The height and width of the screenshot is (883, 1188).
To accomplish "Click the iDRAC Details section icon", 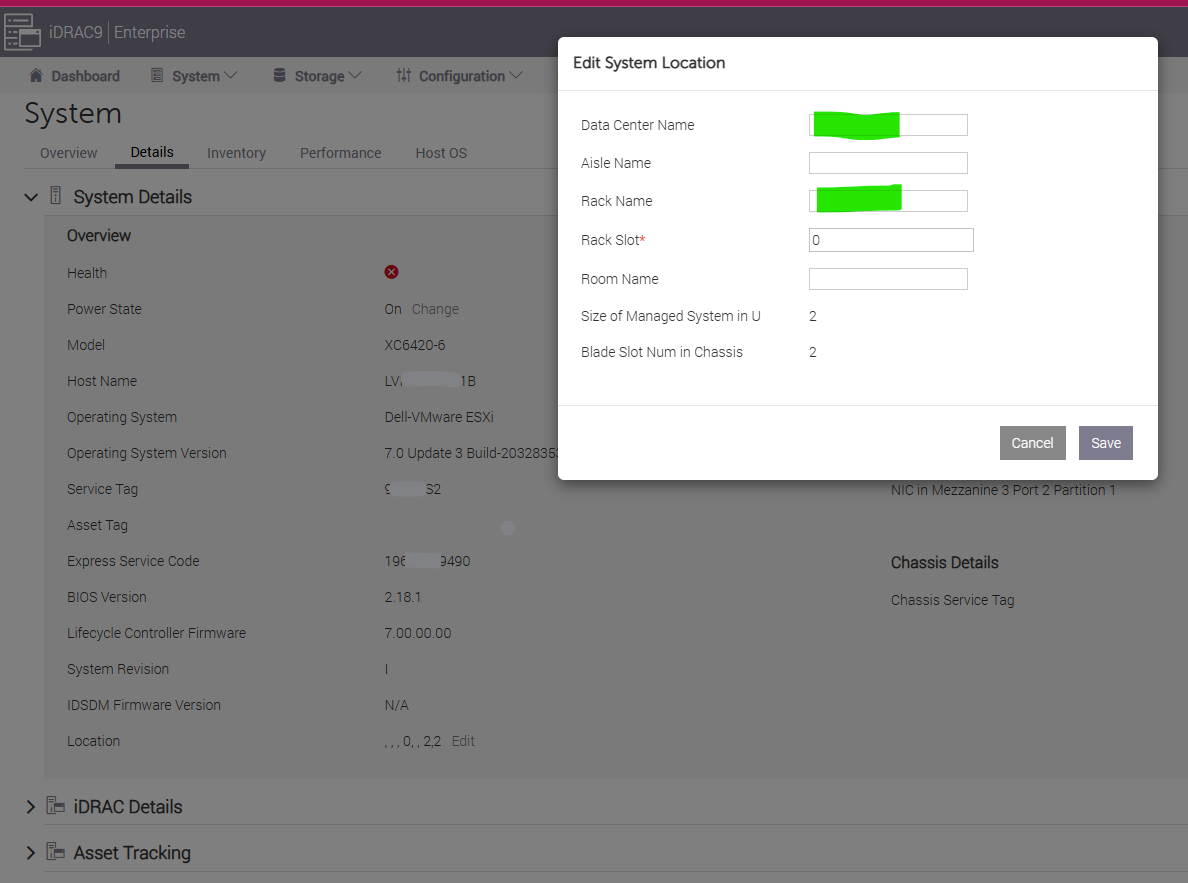I will click(55, 805).
